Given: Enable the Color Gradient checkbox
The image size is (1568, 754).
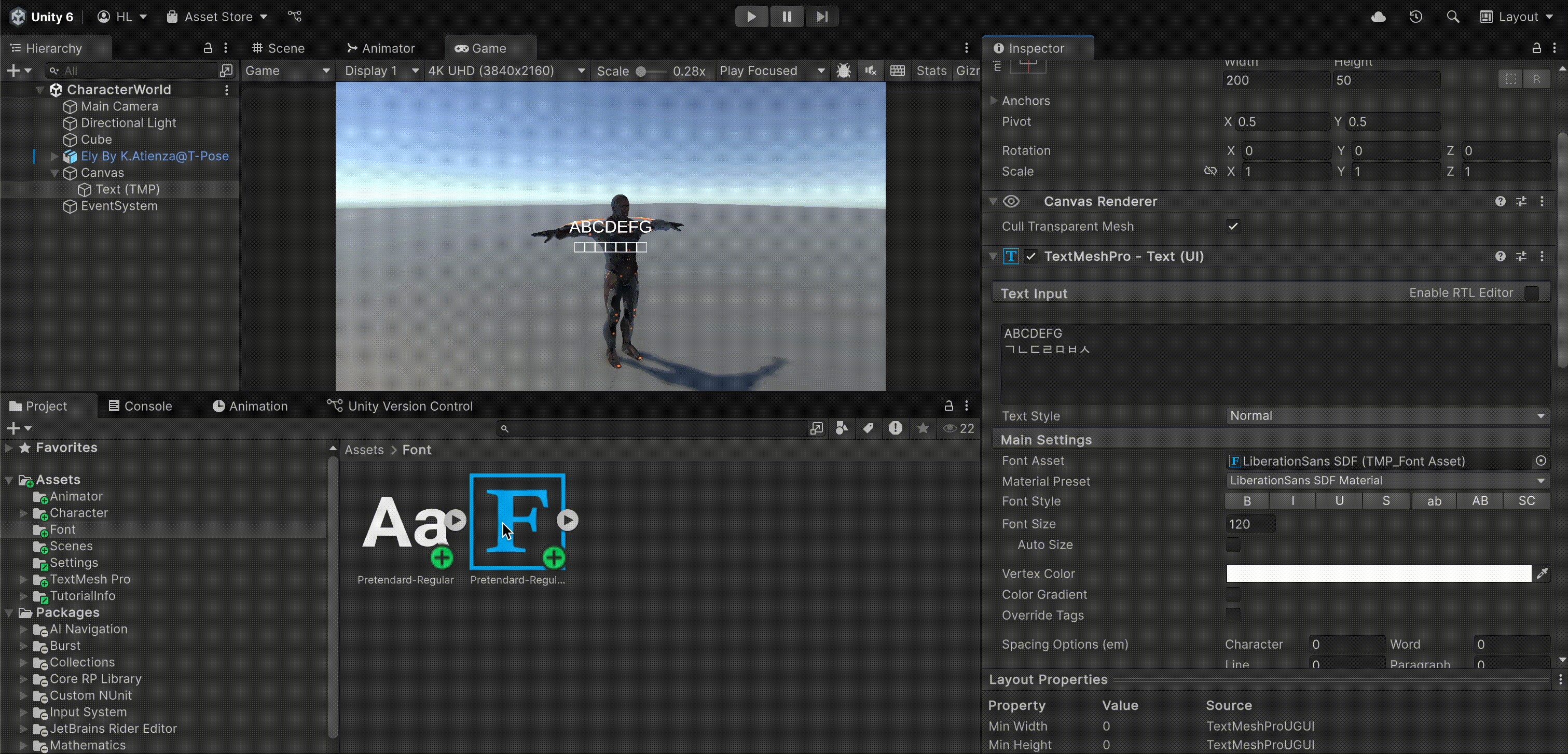Looking at the screenshot, I should 1233,595.
